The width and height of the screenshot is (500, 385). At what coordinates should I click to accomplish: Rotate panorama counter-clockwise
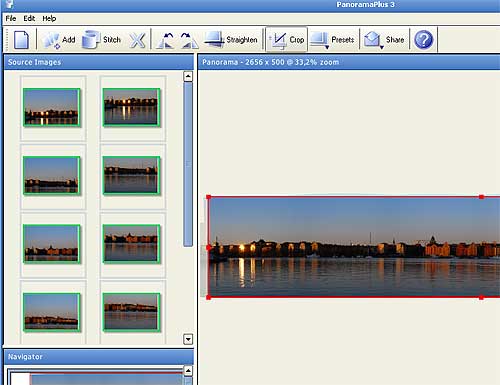(x=165, y=40)
